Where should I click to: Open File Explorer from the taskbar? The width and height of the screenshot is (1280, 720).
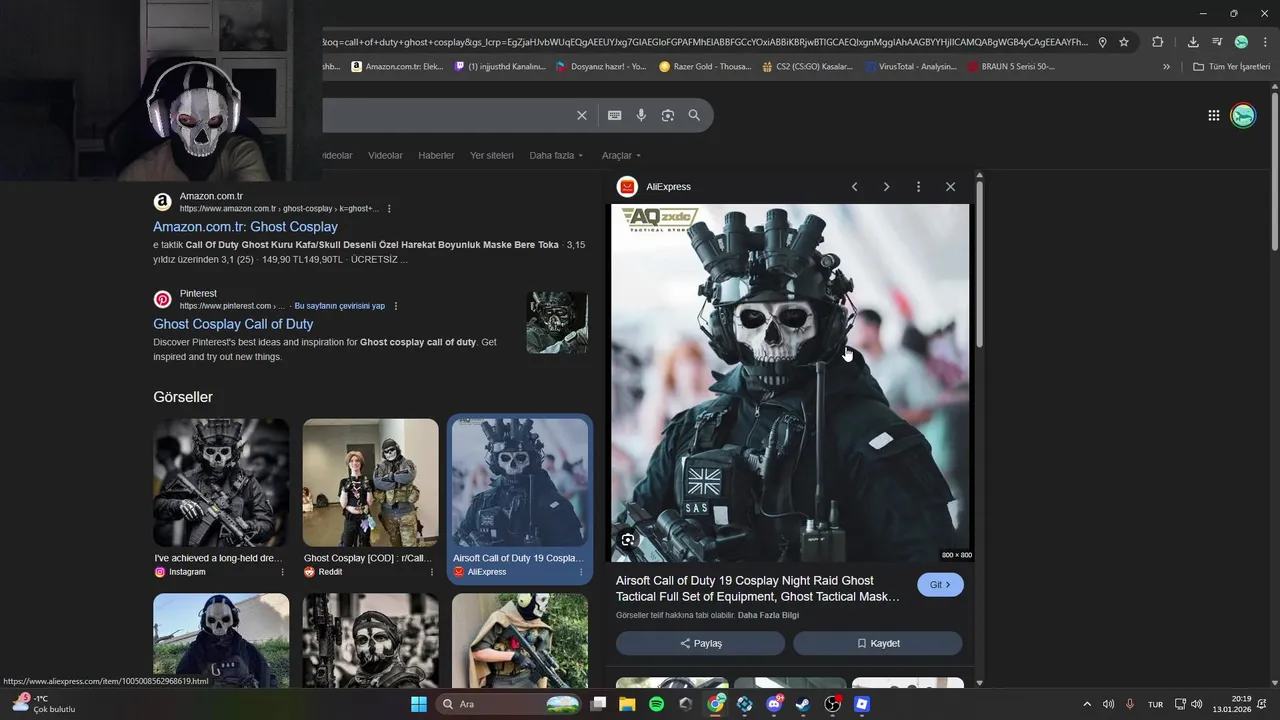pos(627,704)
